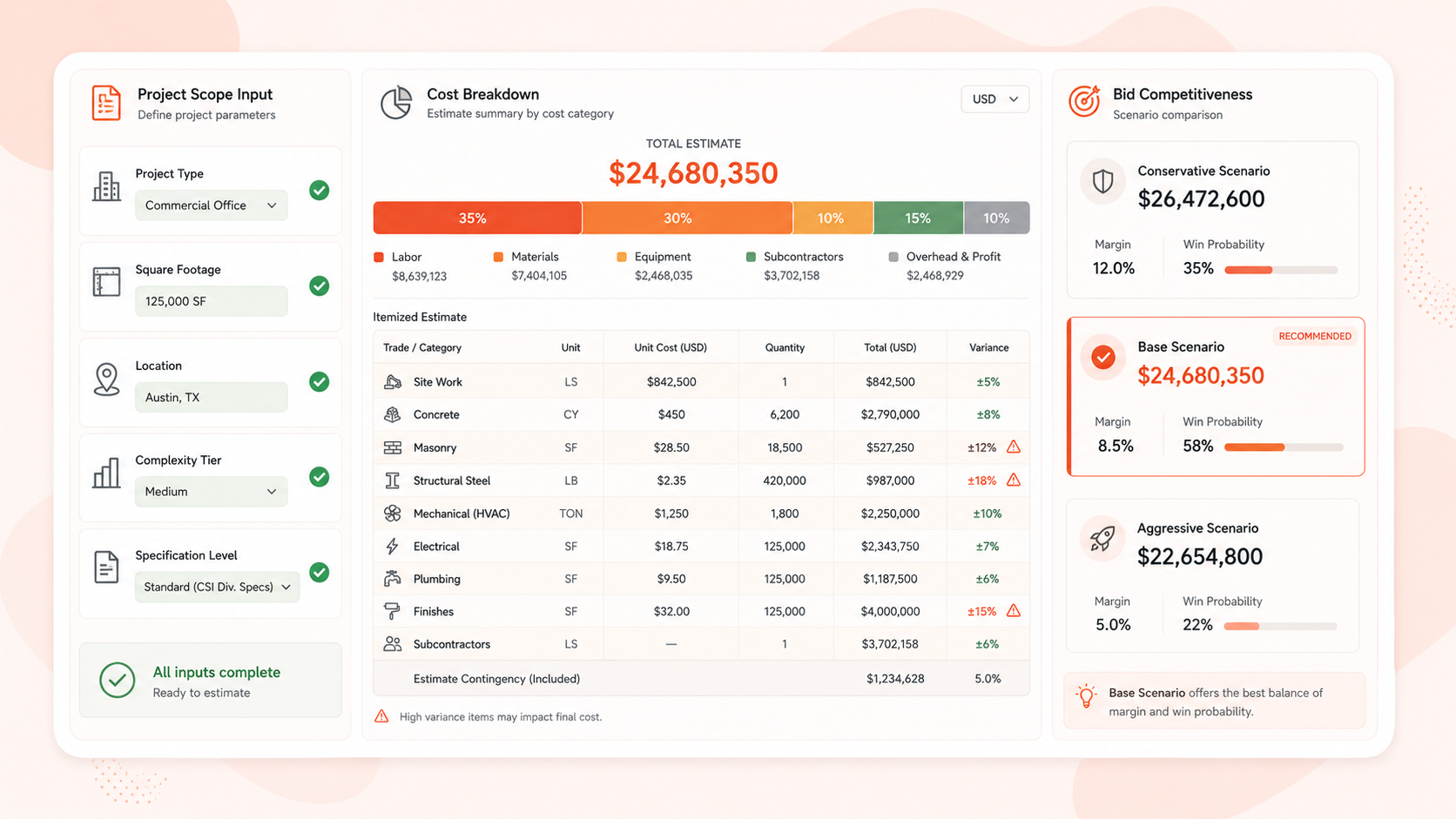Viewport: 1456px width, 819px height.
Task: Click the Complexity Tier green validation check
Action: tap(320, 476)
